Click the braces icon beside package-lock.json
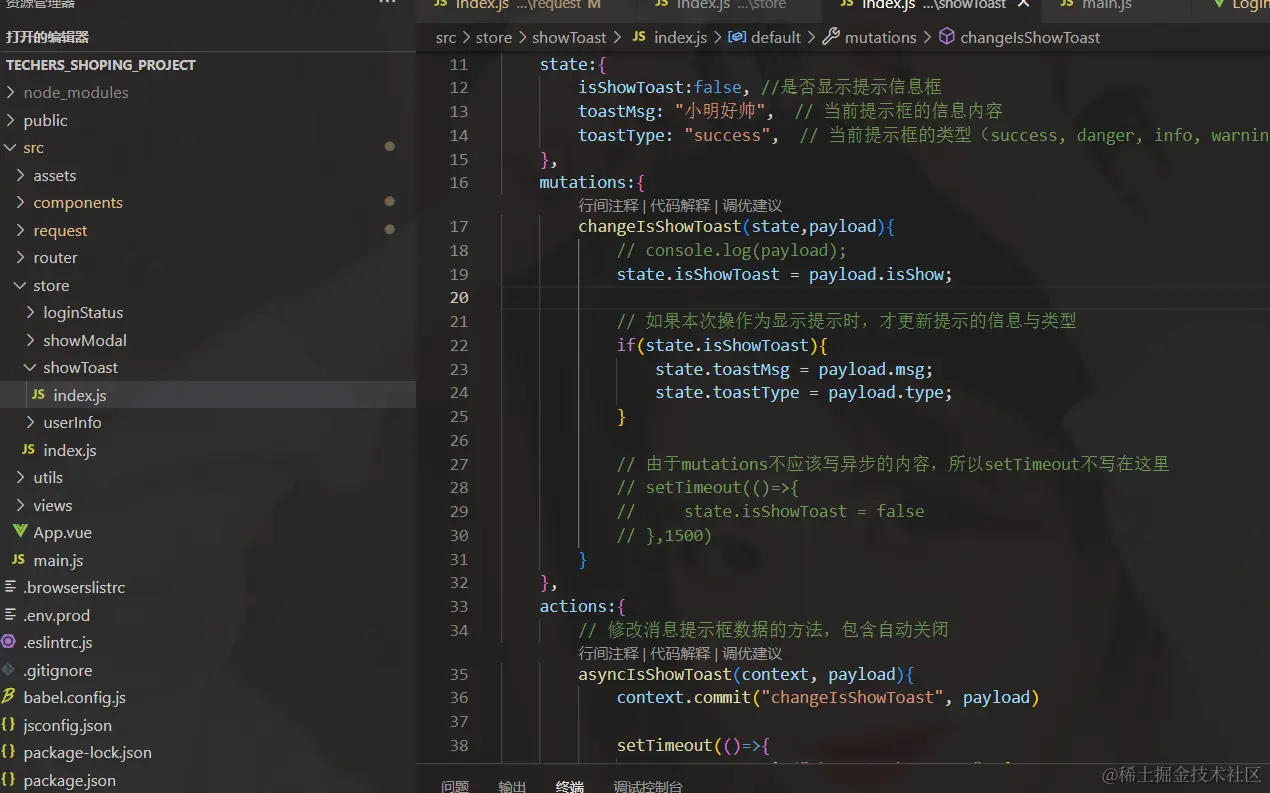Screen dimensions: 1270x793 [x=8, y=752]
